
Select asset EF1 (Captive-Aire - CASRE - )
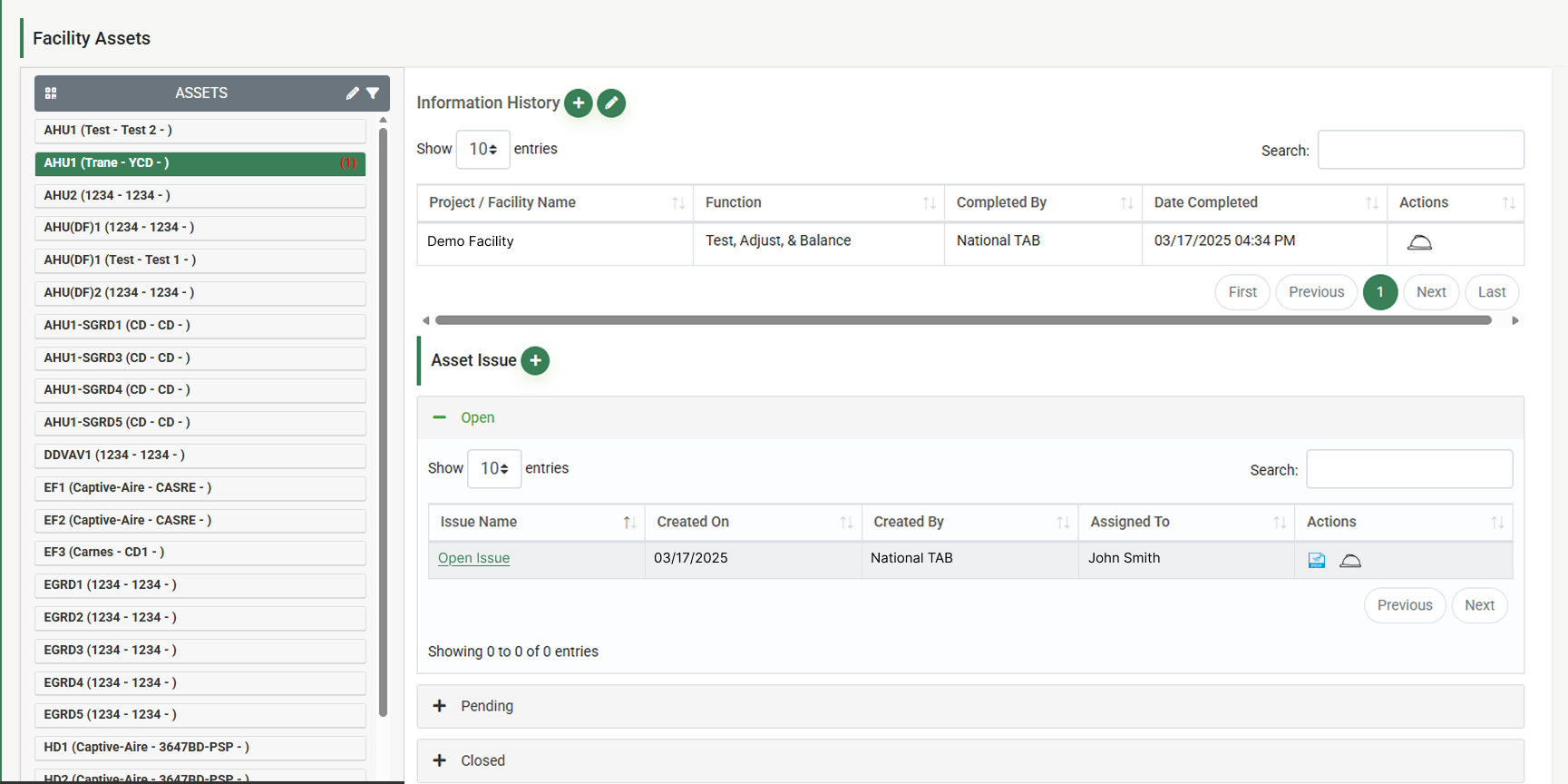point(200,488)
